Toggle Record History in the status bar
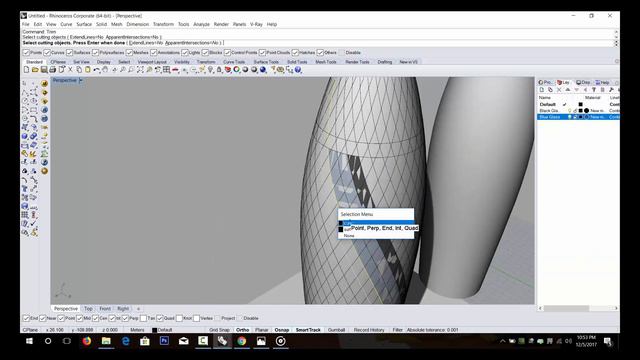 click(369, 330)
